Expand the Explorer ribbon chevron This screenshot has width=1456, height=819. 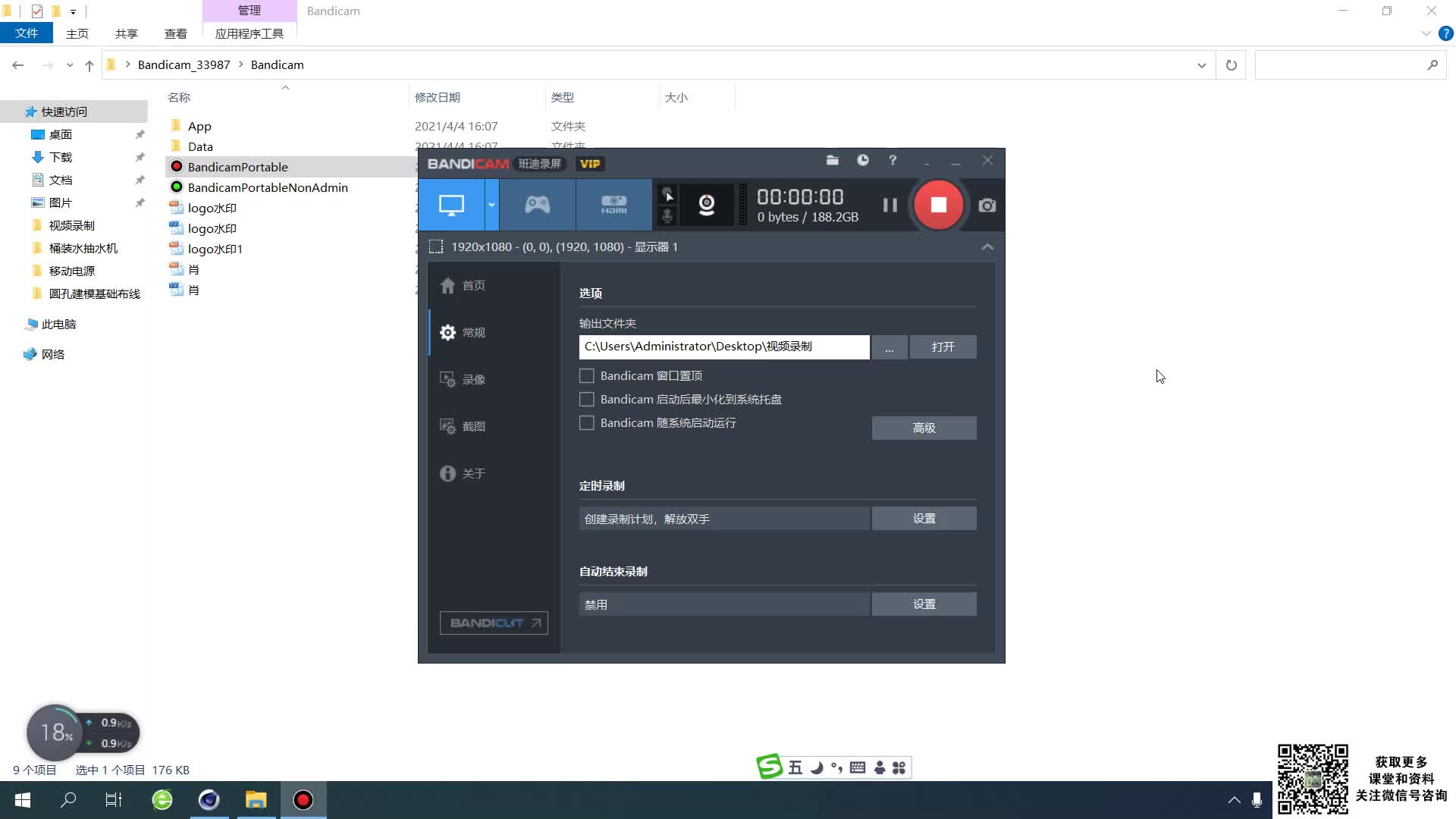(1426, 33)
